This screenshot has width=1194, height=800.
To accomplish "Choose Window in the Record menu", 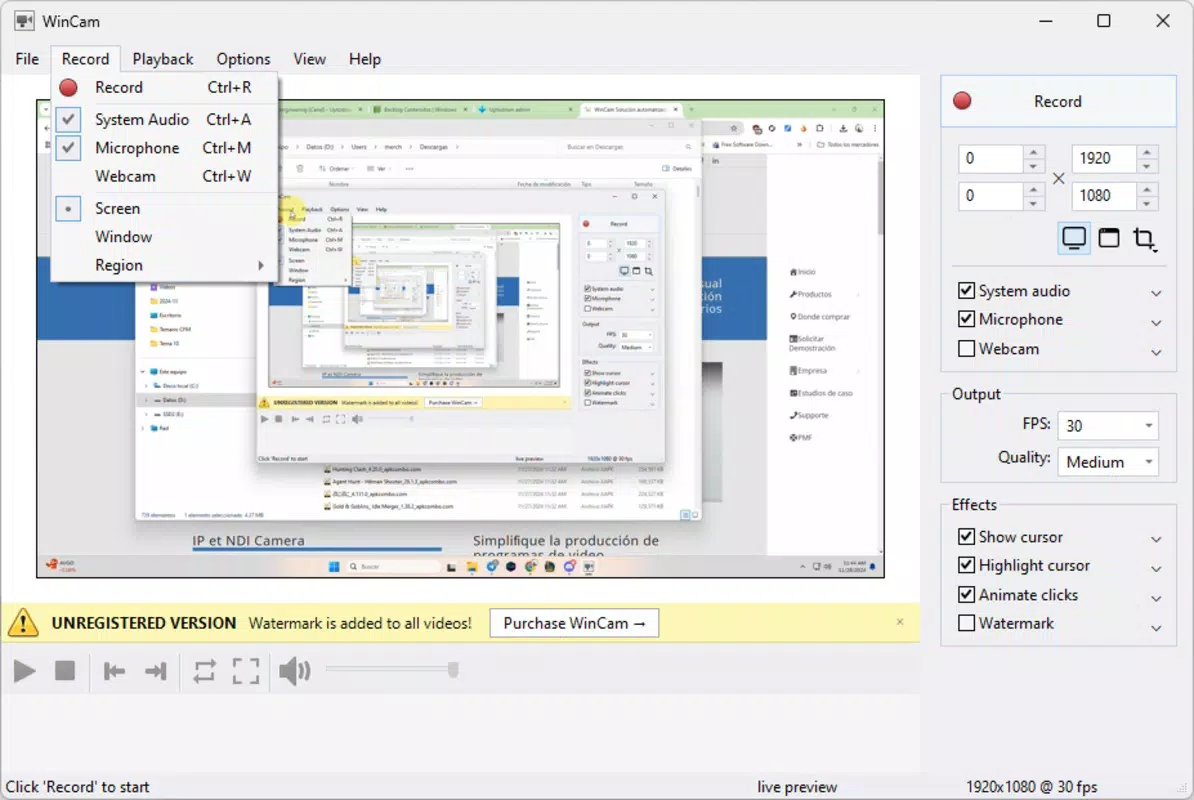I will point(164,237).
